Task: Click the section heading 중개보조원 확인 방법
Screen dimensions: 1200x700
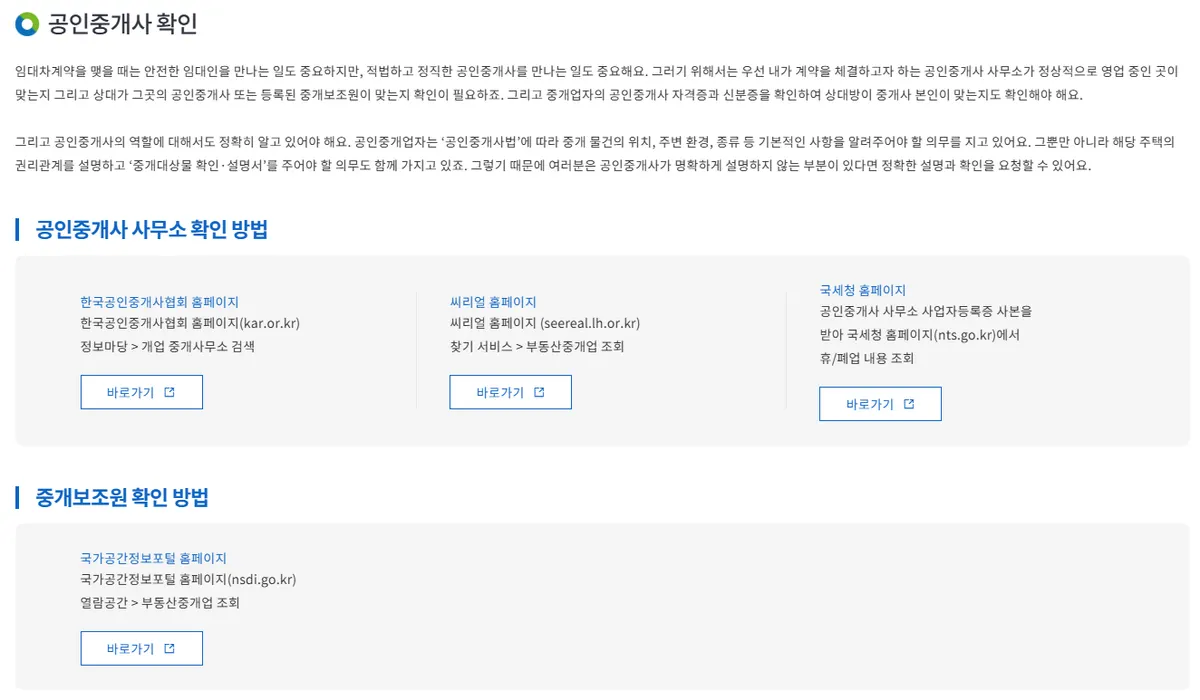Action: point(122,497)
